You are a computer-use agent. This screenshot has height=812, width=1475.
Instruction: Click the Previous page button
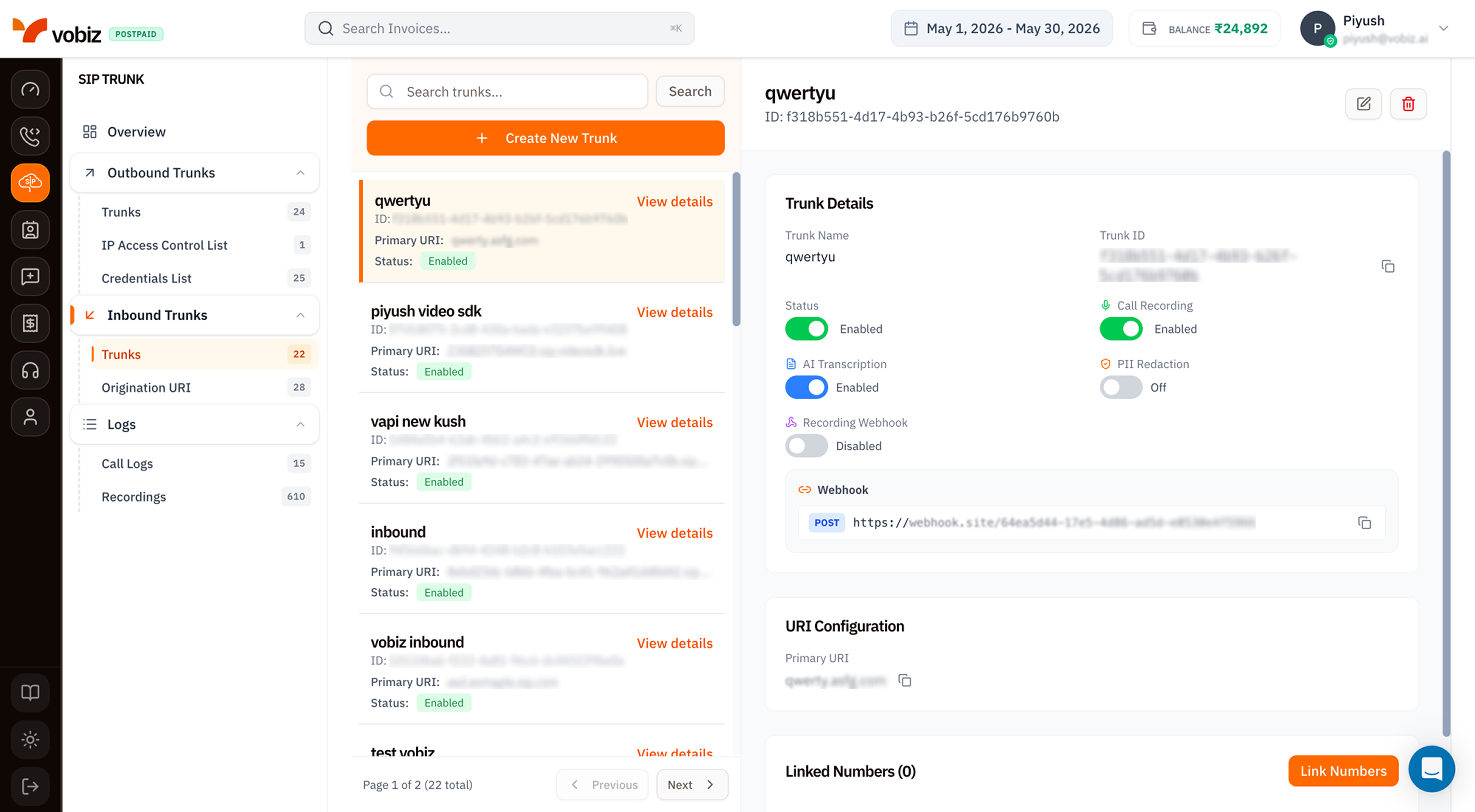point(602,785)
